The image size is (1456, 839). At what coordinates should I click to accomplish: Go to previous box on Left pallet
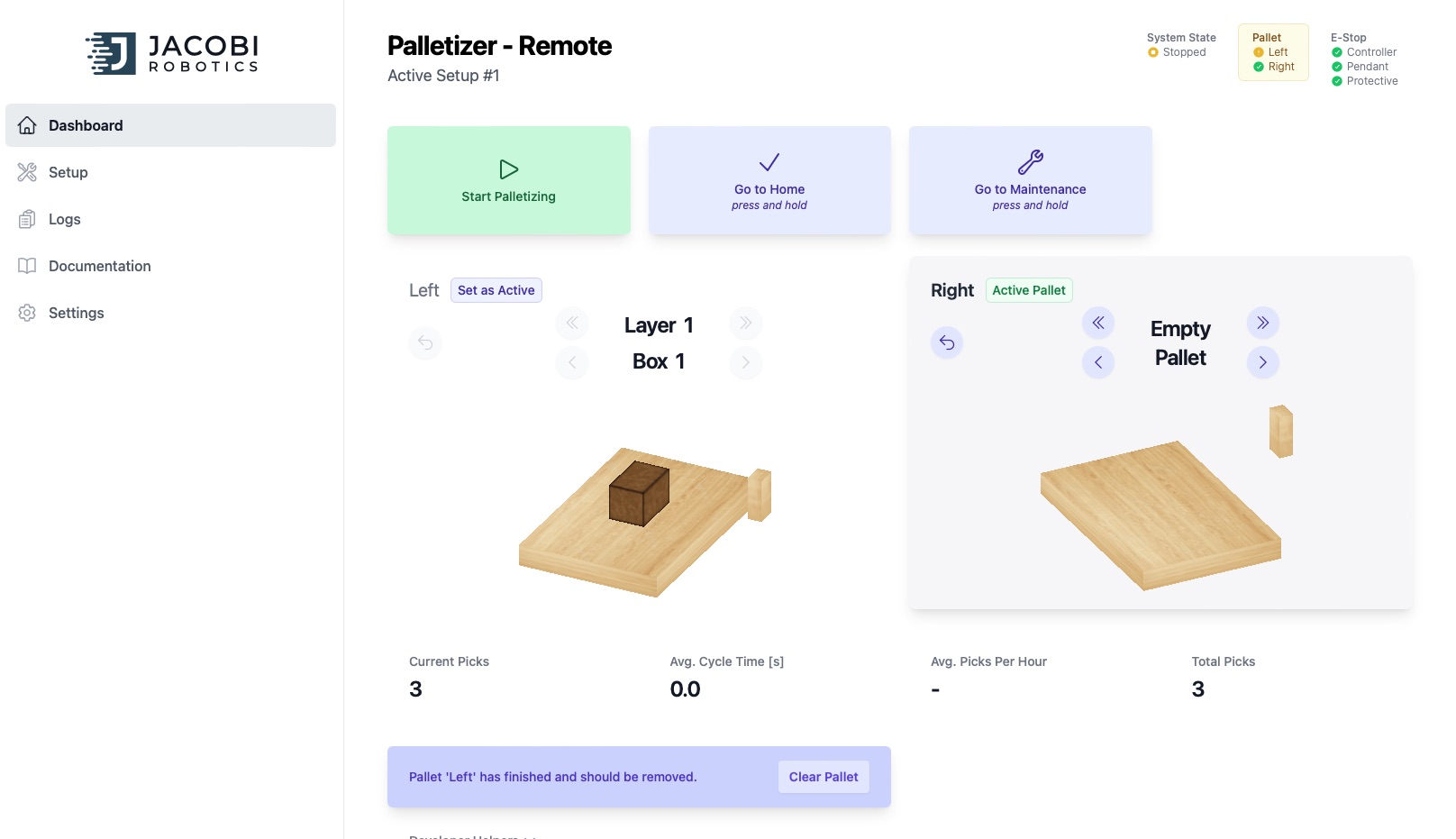pyautogui.click(x=572, y=362)
